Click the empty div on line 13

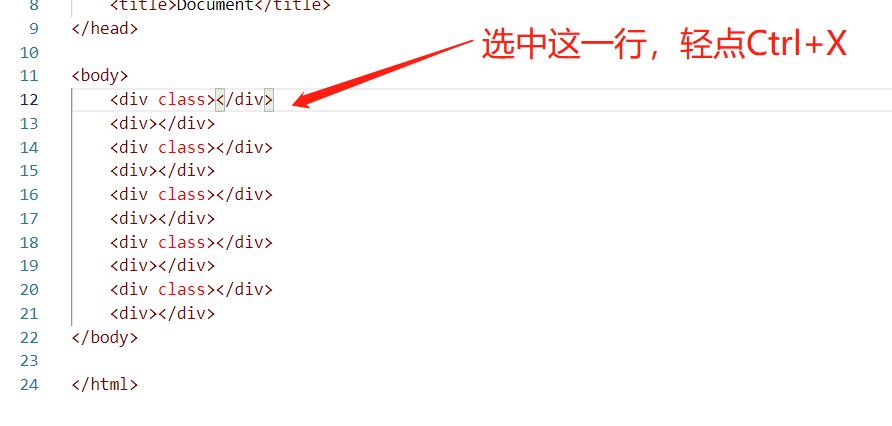[x=163, y=124]
